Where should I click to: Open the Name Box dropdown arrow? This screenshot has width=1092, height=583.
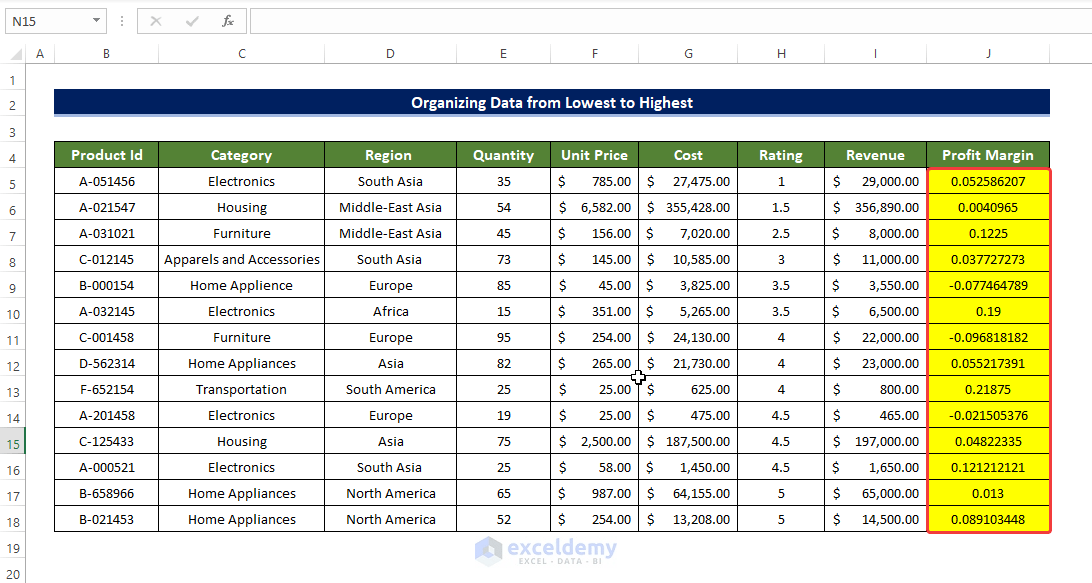[x=97, y=20]
